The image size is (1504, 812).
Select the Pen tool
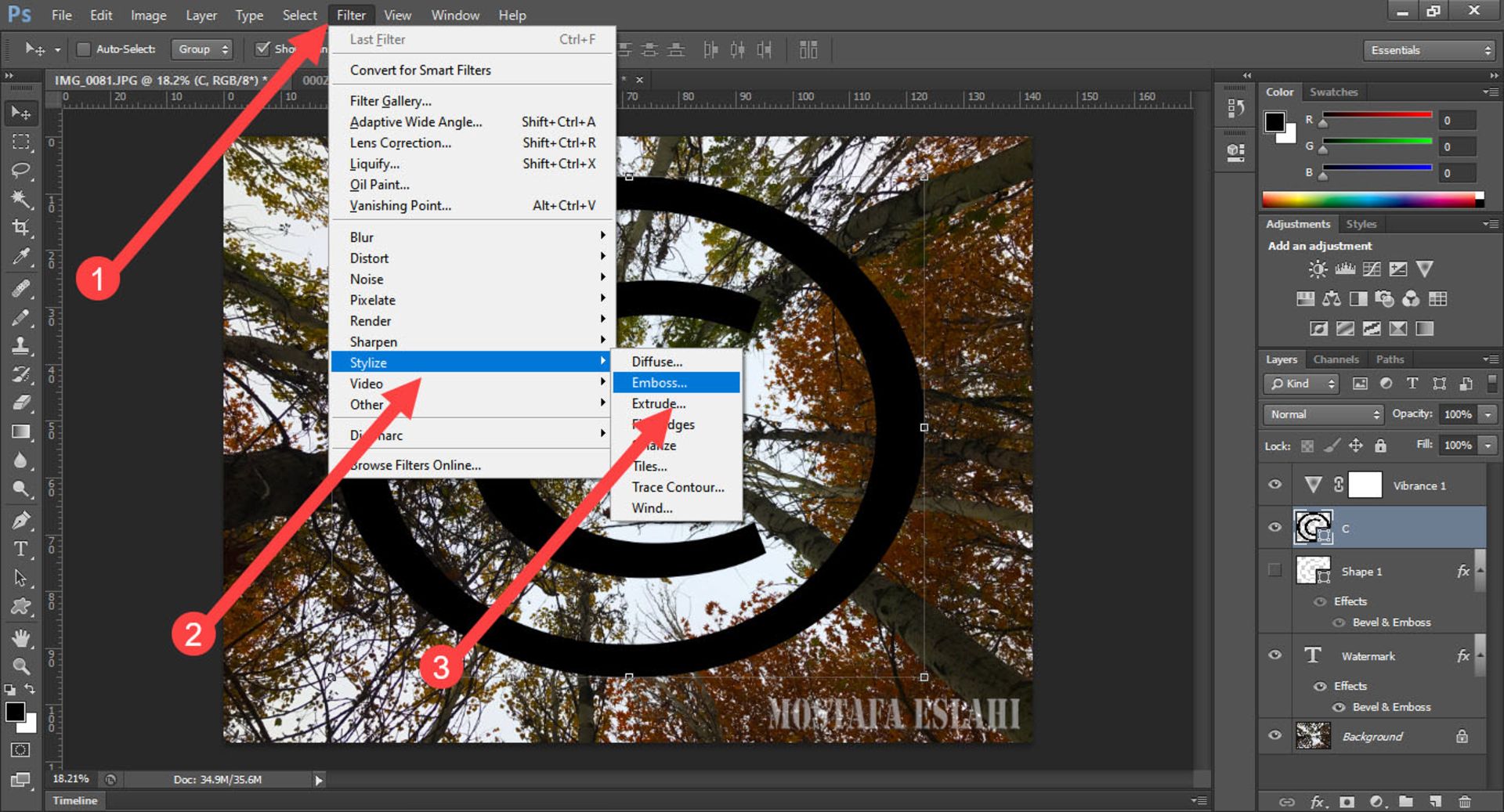click(x=20, y=520)
